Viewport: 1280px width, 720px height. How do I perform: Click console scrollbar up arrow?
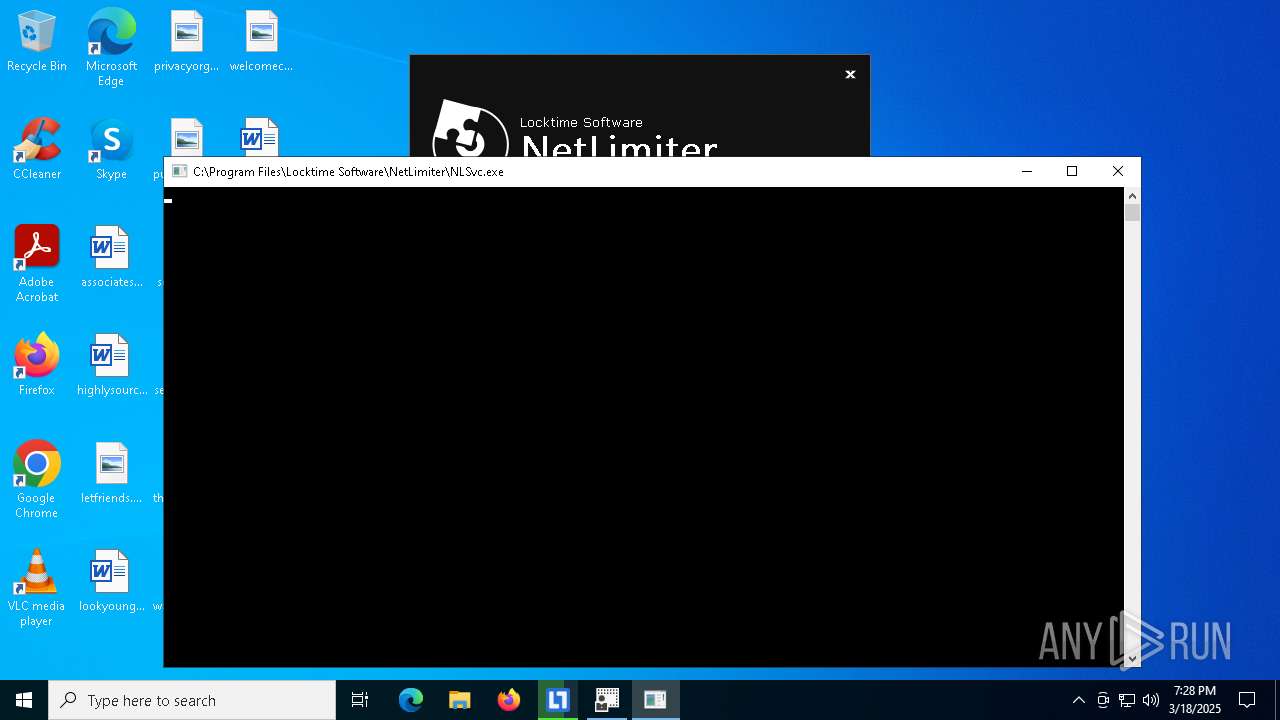point(1132,195)
